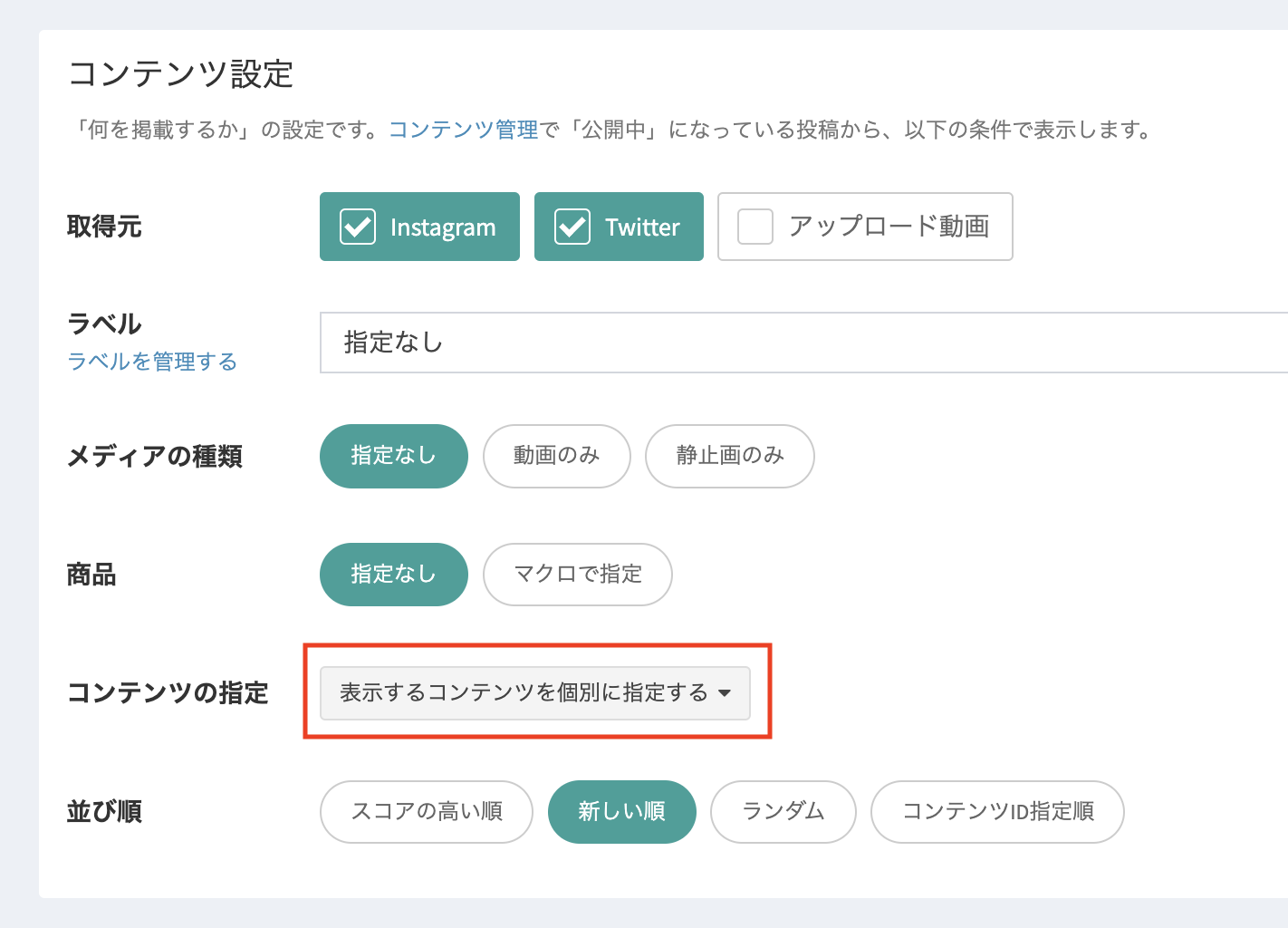Uncheck the Twitter source checkbox
This screenshot has height=928, width=1288.
[572, 227]
